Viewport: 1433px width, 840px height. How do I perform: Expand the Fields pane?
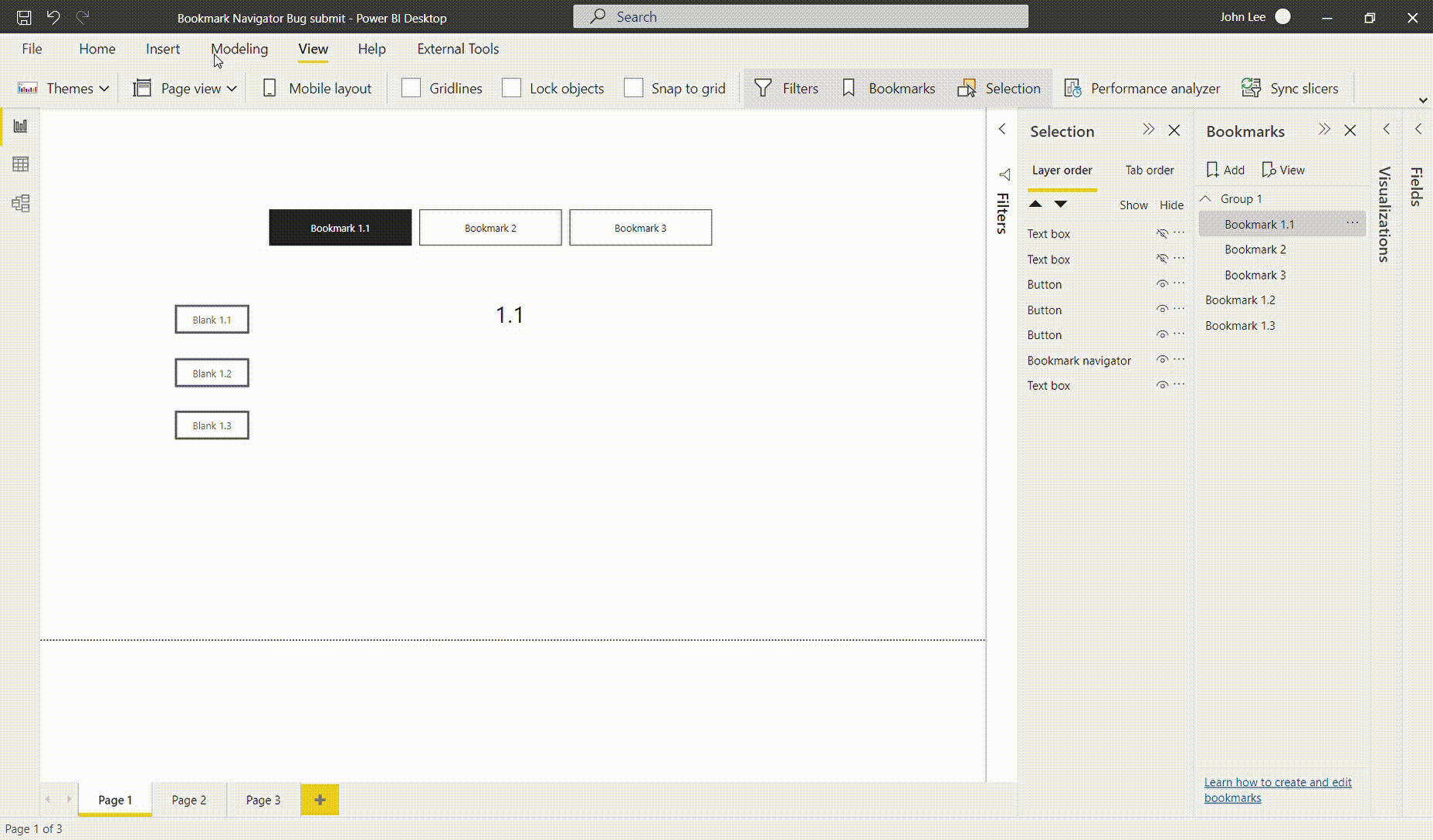[1418, 129]
